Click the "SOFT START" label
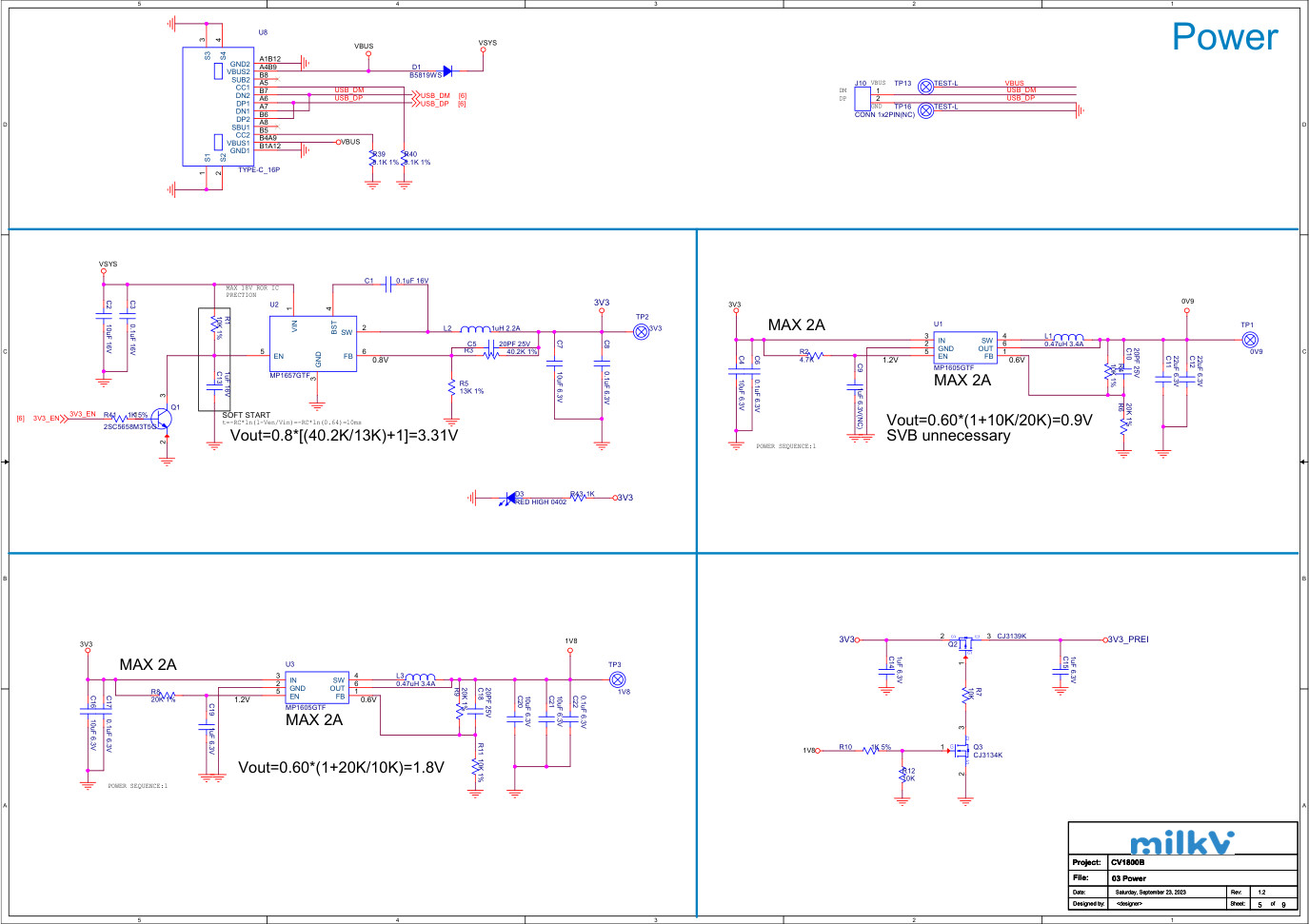 click(x=247, y=415)
